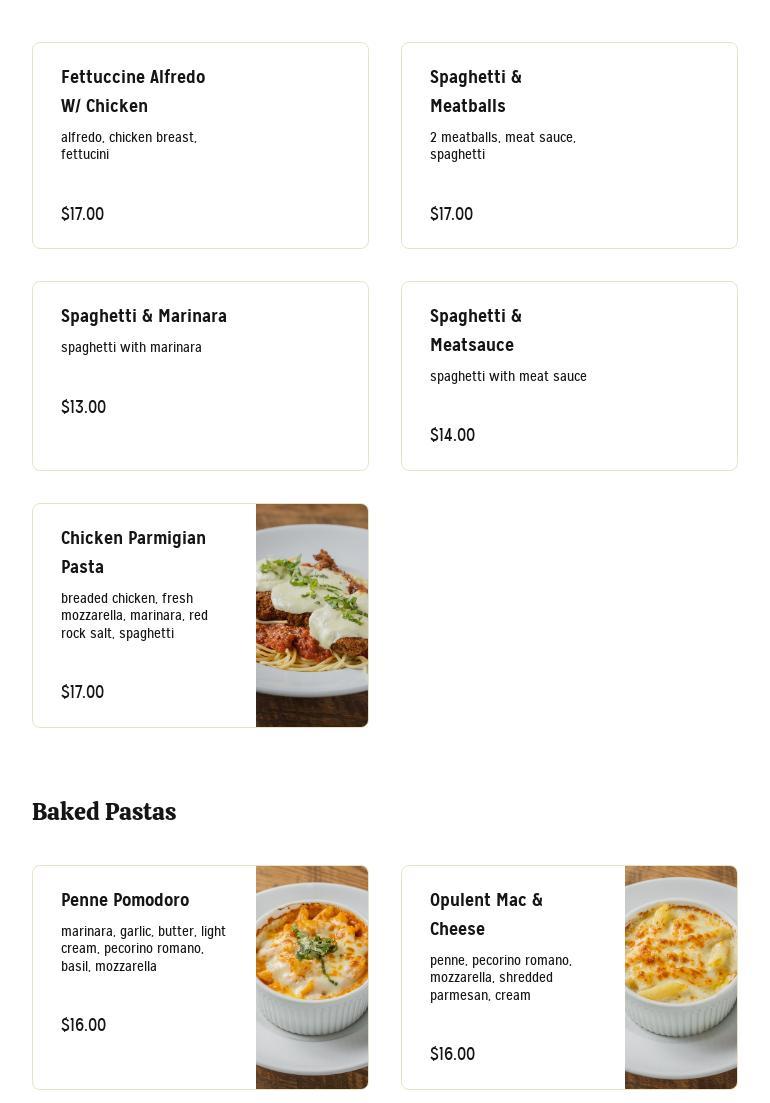This screenshot has height=1103, width=770.
Task: Click the Spaghetti & Meatballs $17.00 price
Action: click(x=451, y=214)
